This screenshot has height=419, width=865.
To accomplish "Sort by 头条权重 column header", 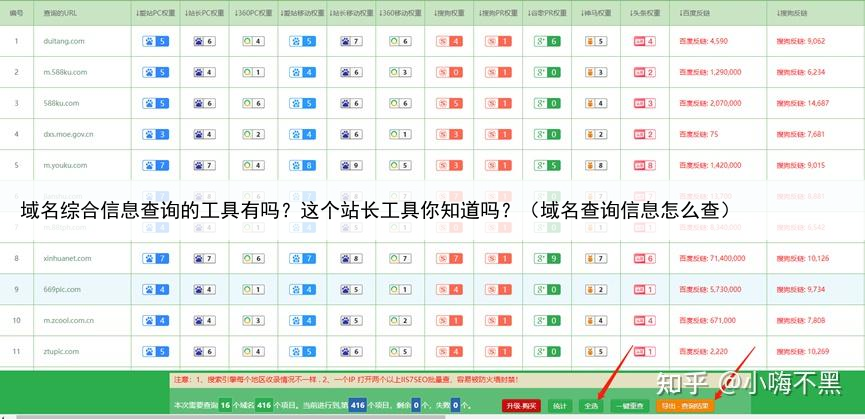I will [644, 13].
